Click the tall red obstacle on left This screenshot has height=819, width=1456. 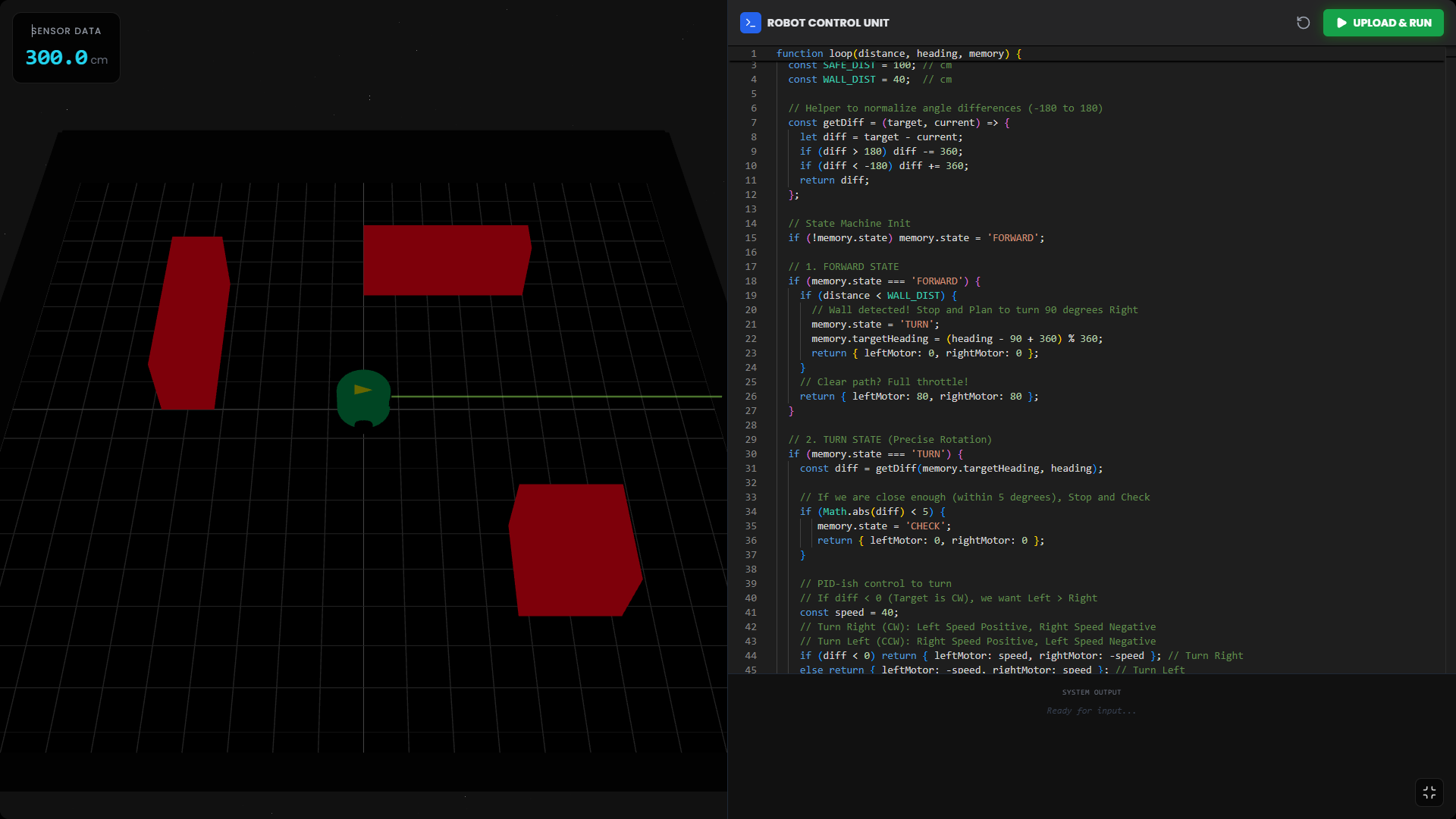coord(190,322)
